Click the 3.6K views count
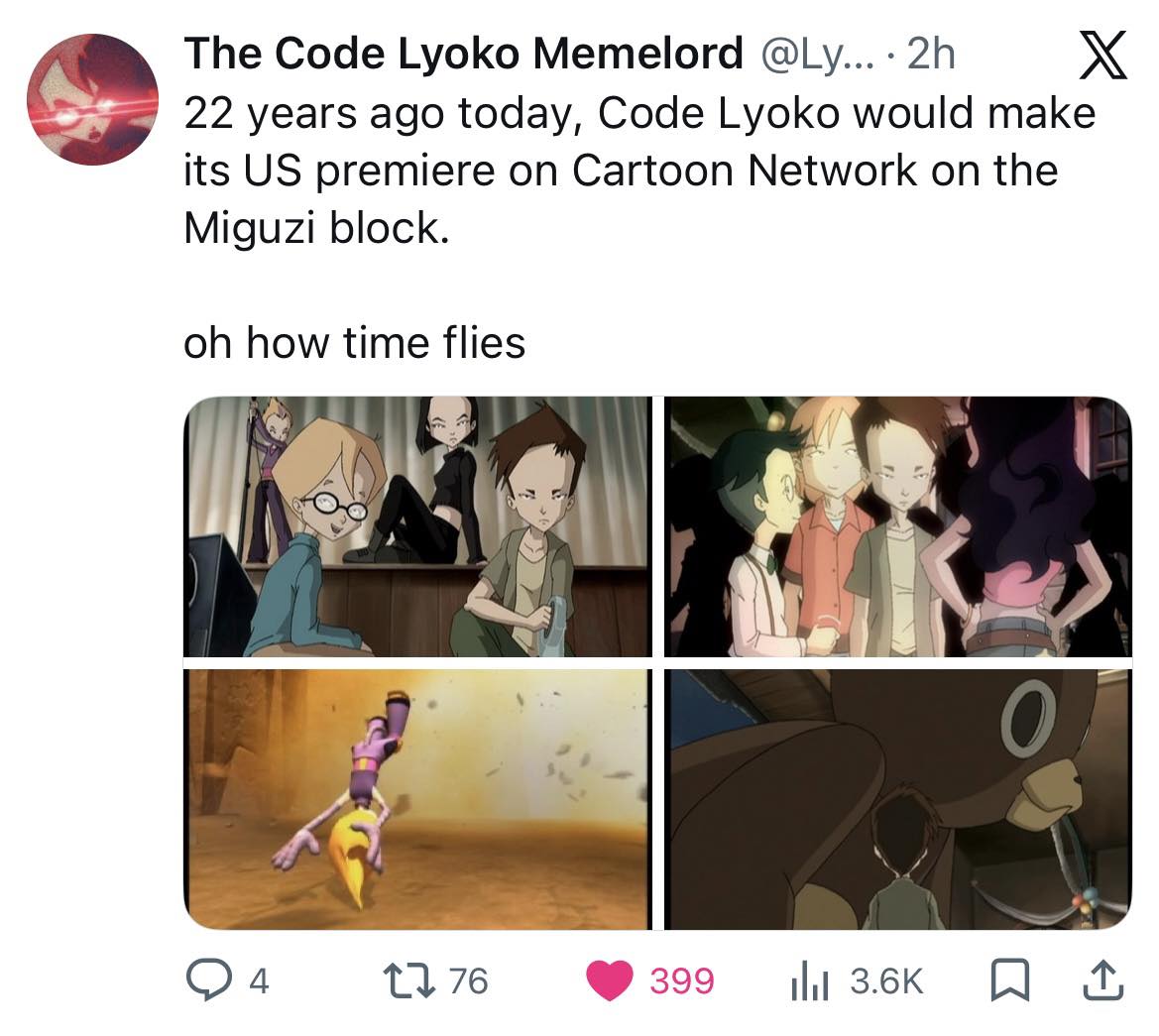Image resolution: width=1159 pixels, height=1036 pixels. click(x=886, y=981)
